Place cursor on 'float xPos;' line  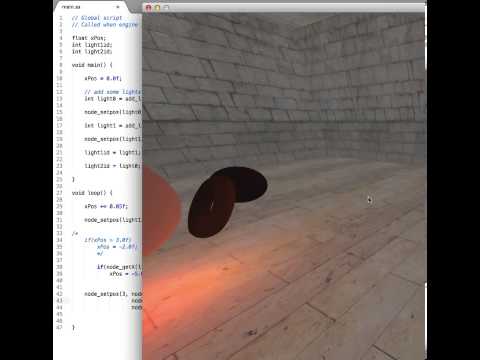point(88,38)
